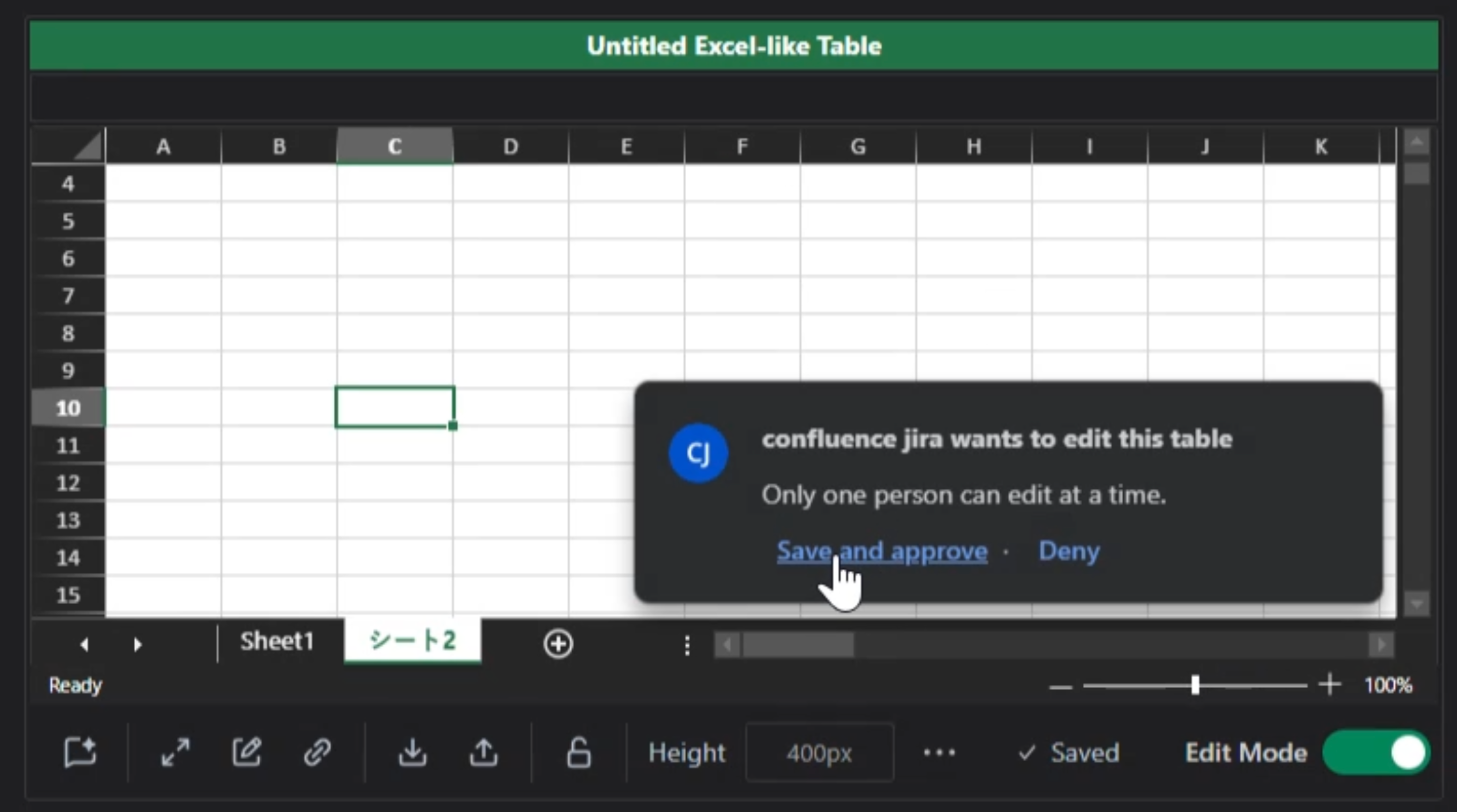The height and width of the screenshot is (812, 1457).
Task: Select column F header
Action: click(742, 146)
